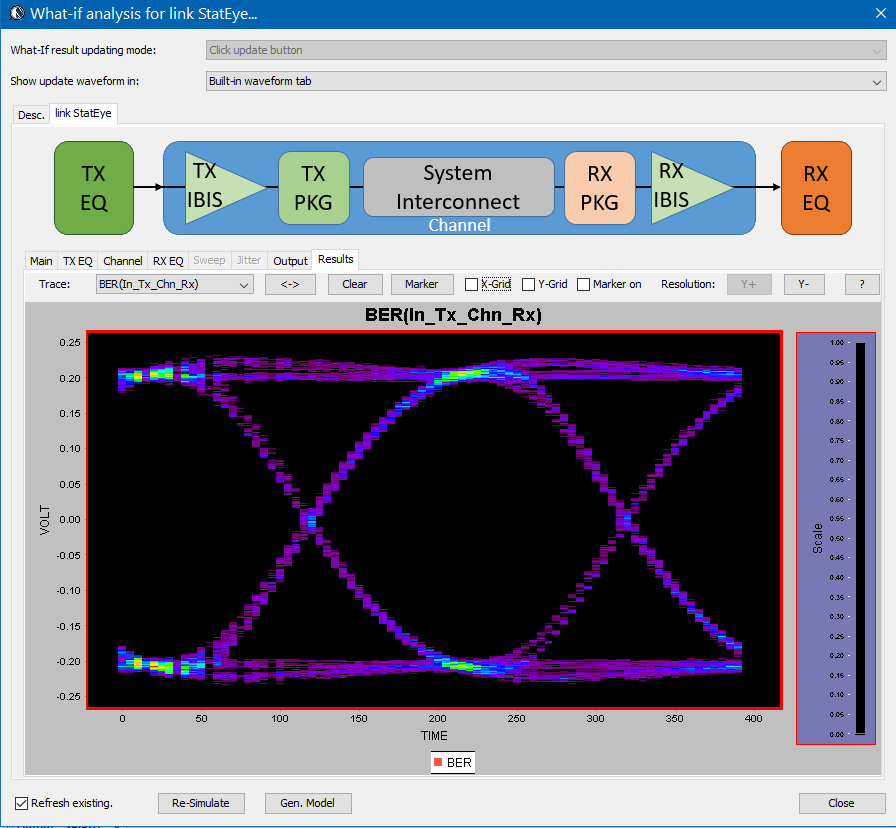Open the Channel settings tab
This screenshot has height=828, width=896.
click(122, 261)
